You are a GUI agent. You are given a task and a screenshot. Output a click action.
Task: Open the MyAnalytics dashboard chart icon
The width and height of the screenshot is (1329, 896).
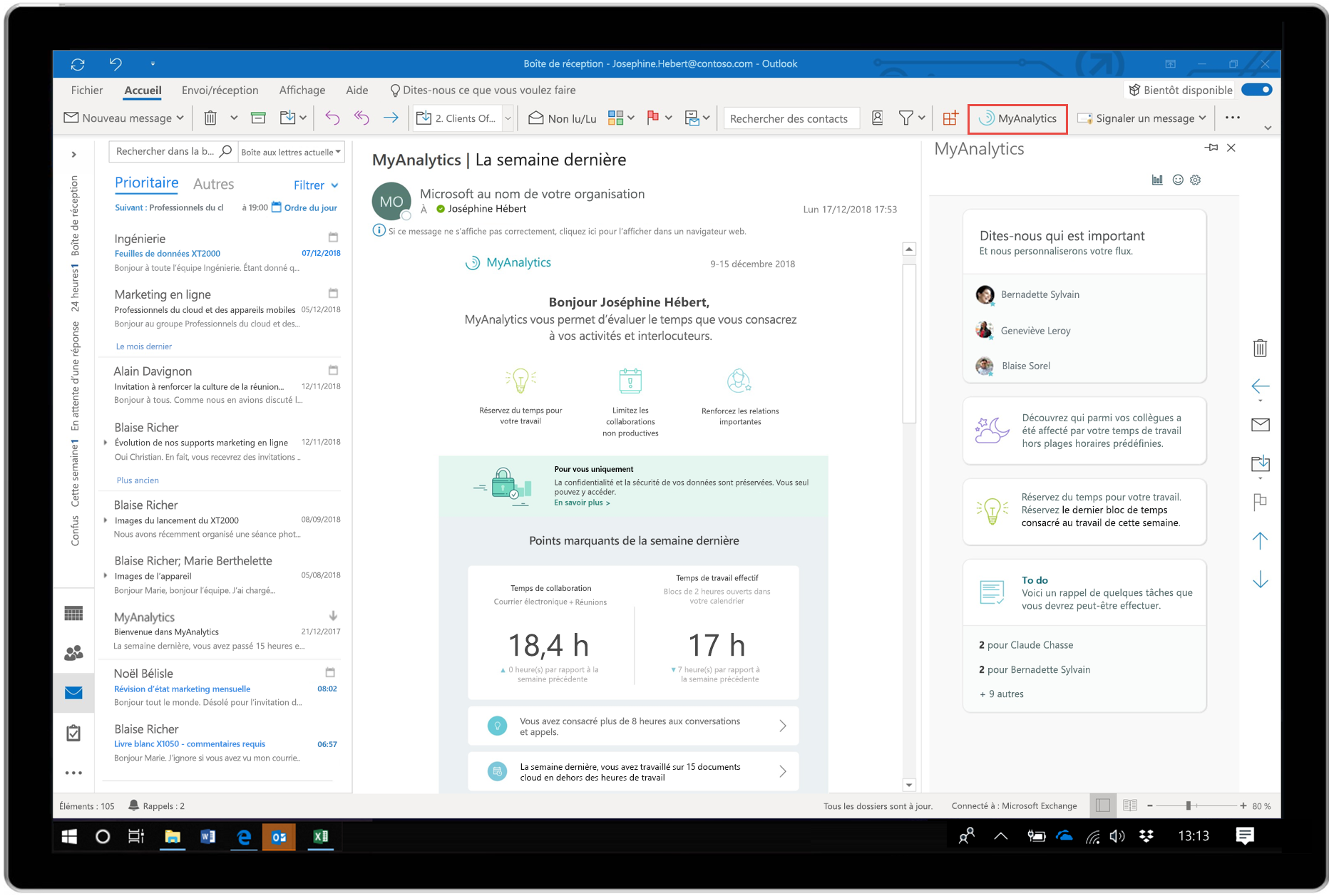coord(1156,180)
